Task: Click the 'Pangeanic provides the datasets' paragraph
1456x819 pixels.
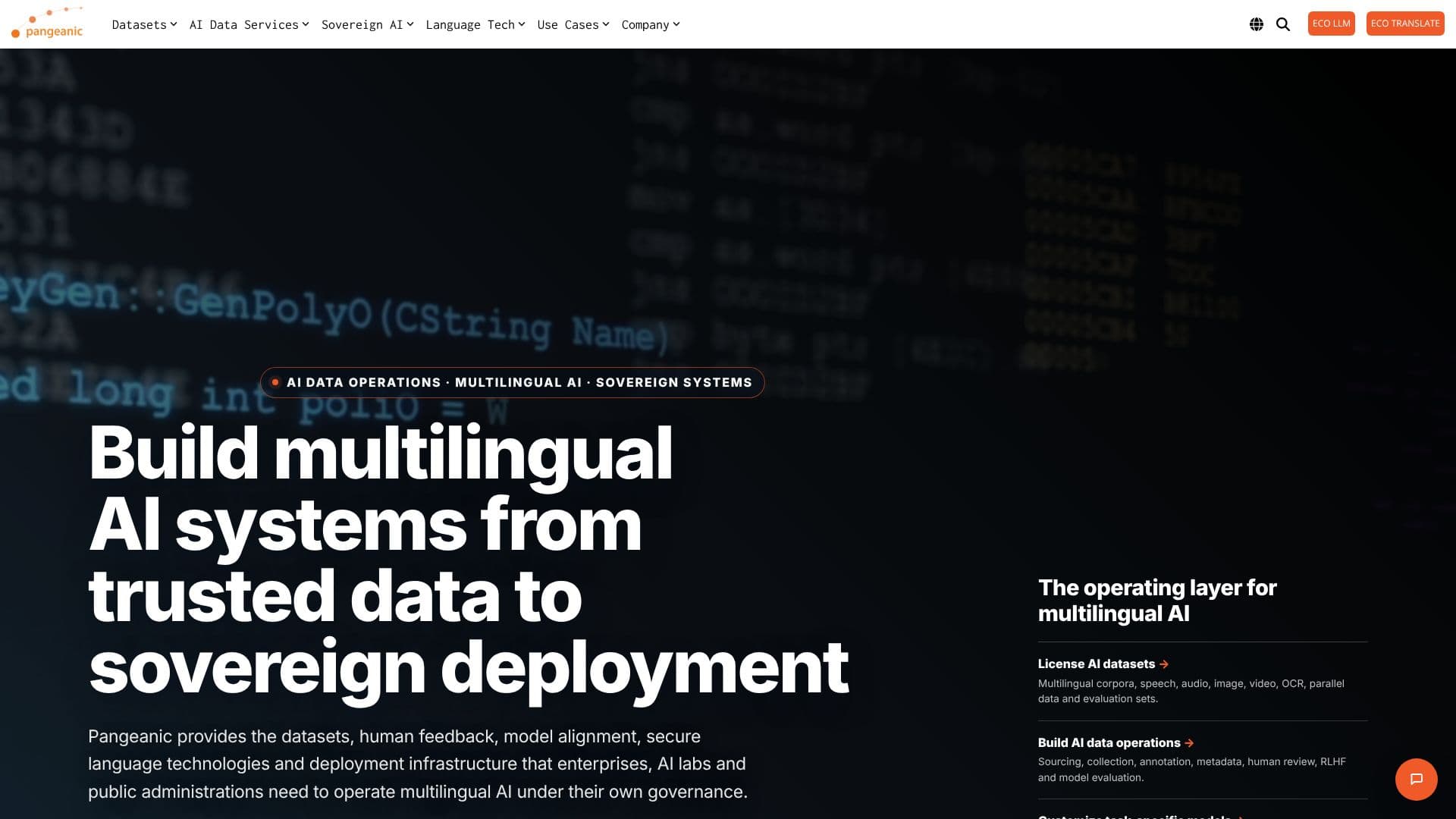Action: click(x=418, y=764)
